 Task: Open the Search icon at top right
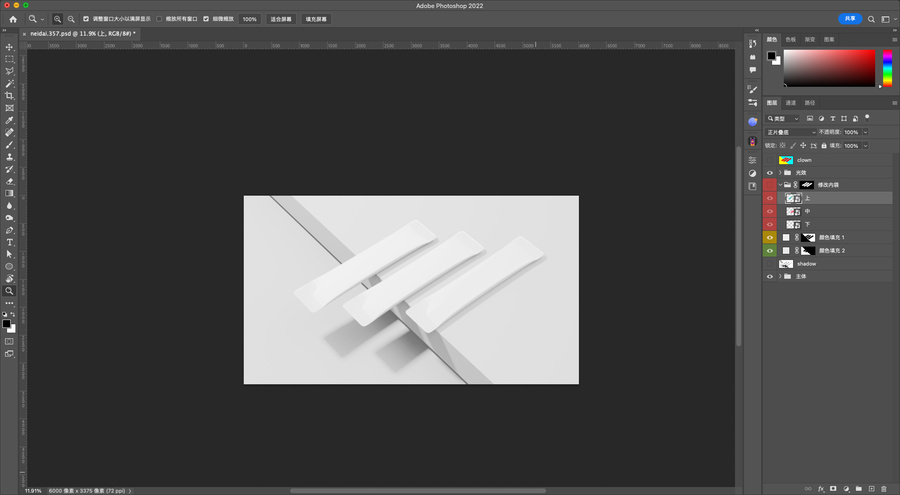point(871,19)
